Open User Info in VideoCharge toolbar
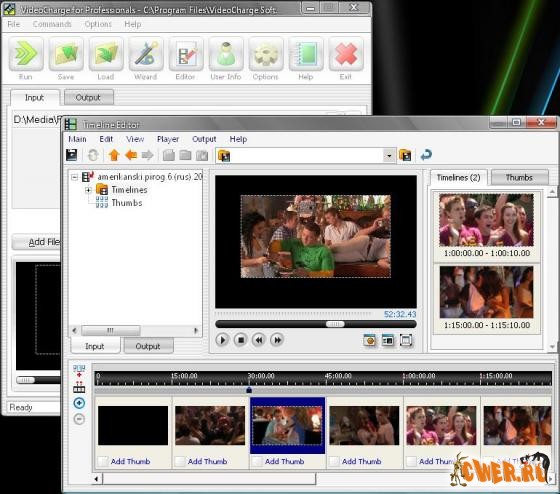The width and height of the screenshot is (560, 494). (x=226, y=55)
